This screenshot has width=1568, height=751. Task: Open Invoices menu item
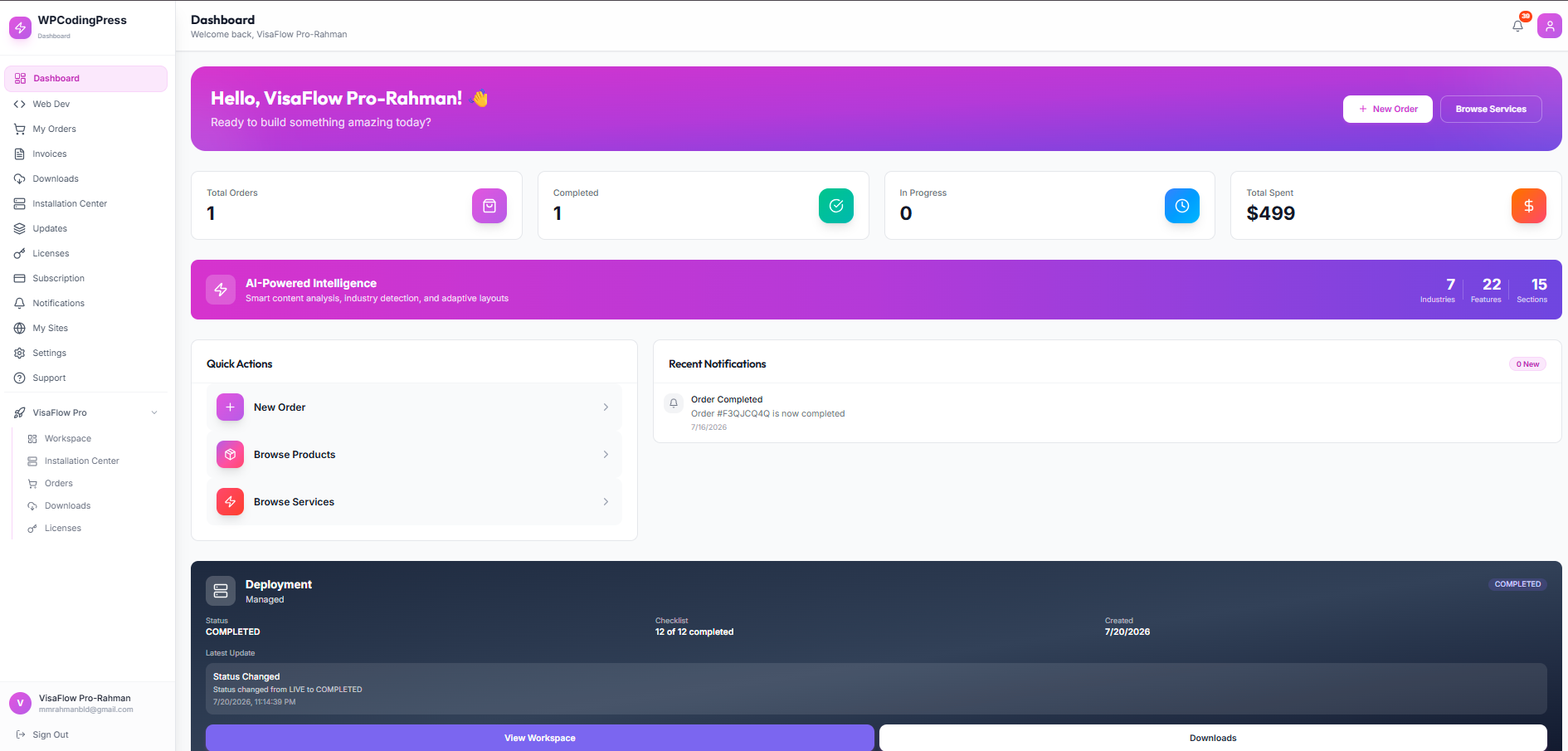(86, 154)
